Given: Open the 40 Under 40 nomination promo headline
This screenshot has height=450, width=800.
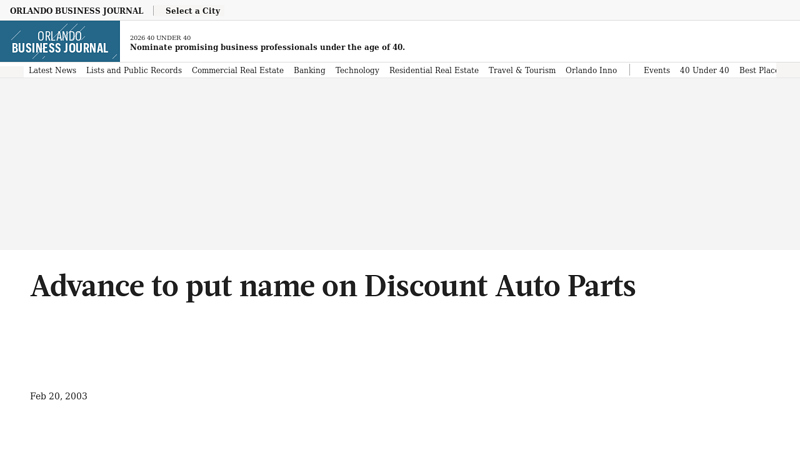Looking at the screenshot, I should click(x=267, y=47).
